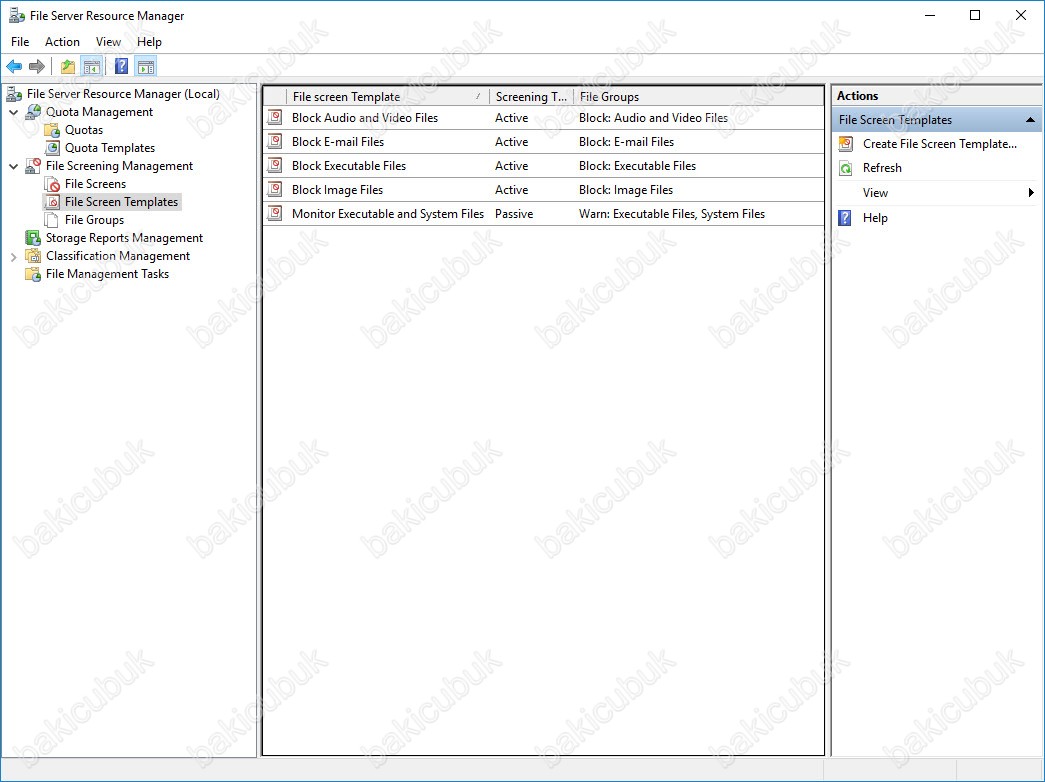
Task: Collapse the File Screen Templates actions section
Action: click(1030, 120)
